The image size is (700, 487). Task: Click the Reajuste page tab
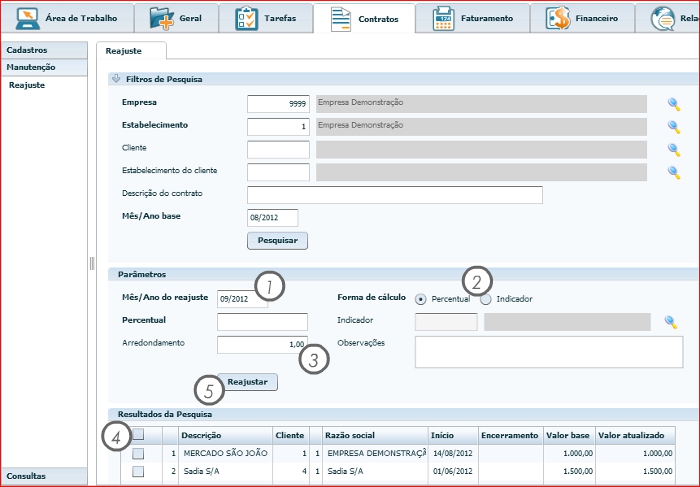pyautogui.click(x=131, y=51)
